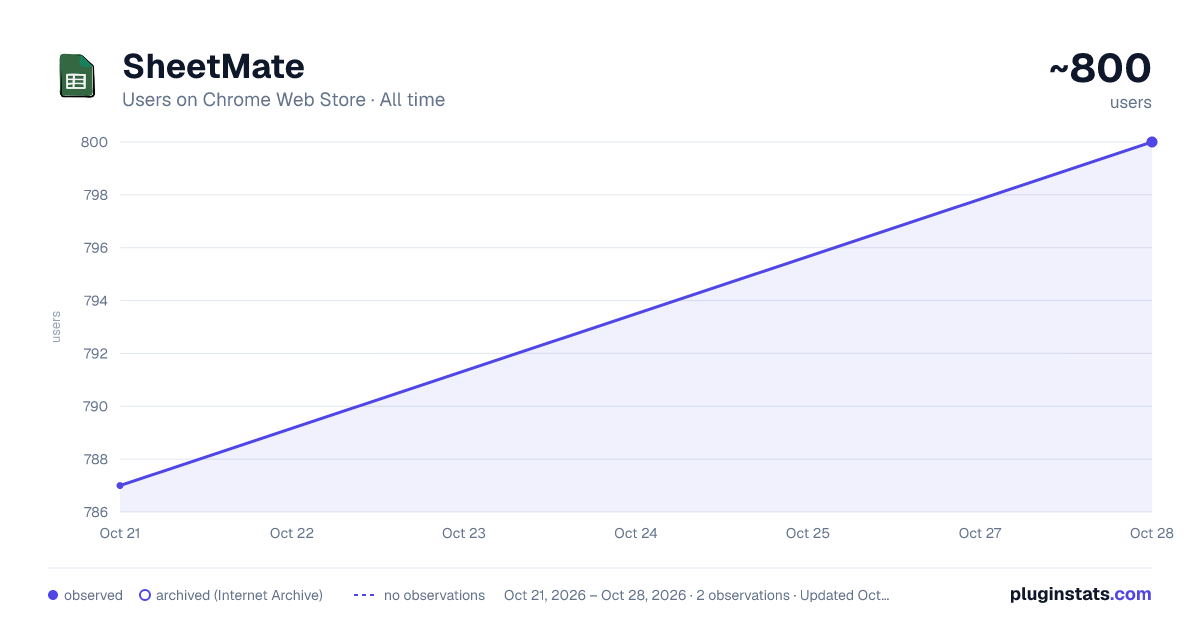
Task: Click the 786 y-axis tick label
Action: pyautogui.click(x=94, y=512)
